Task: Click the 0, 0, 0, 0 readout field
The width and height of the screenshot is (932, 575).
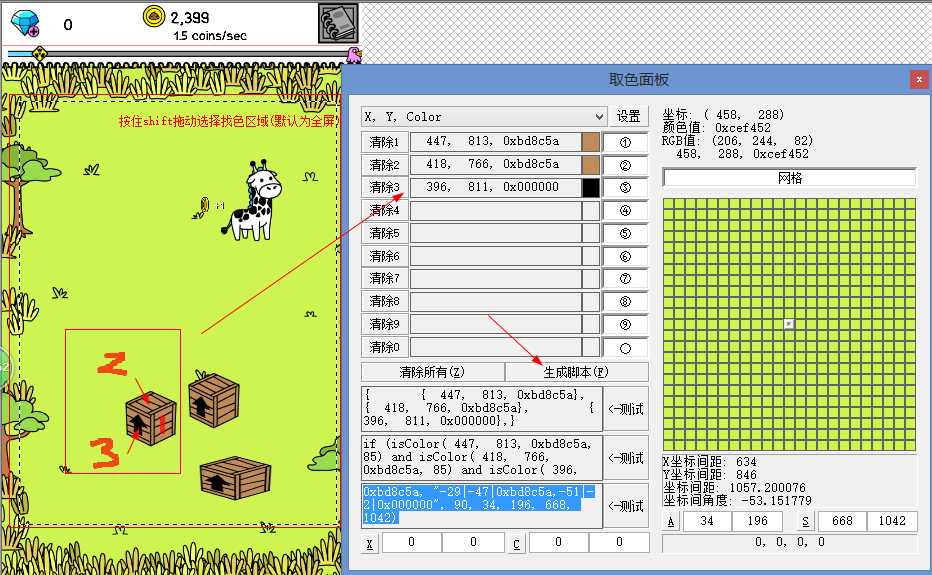Action: click(x=789, y=543)
